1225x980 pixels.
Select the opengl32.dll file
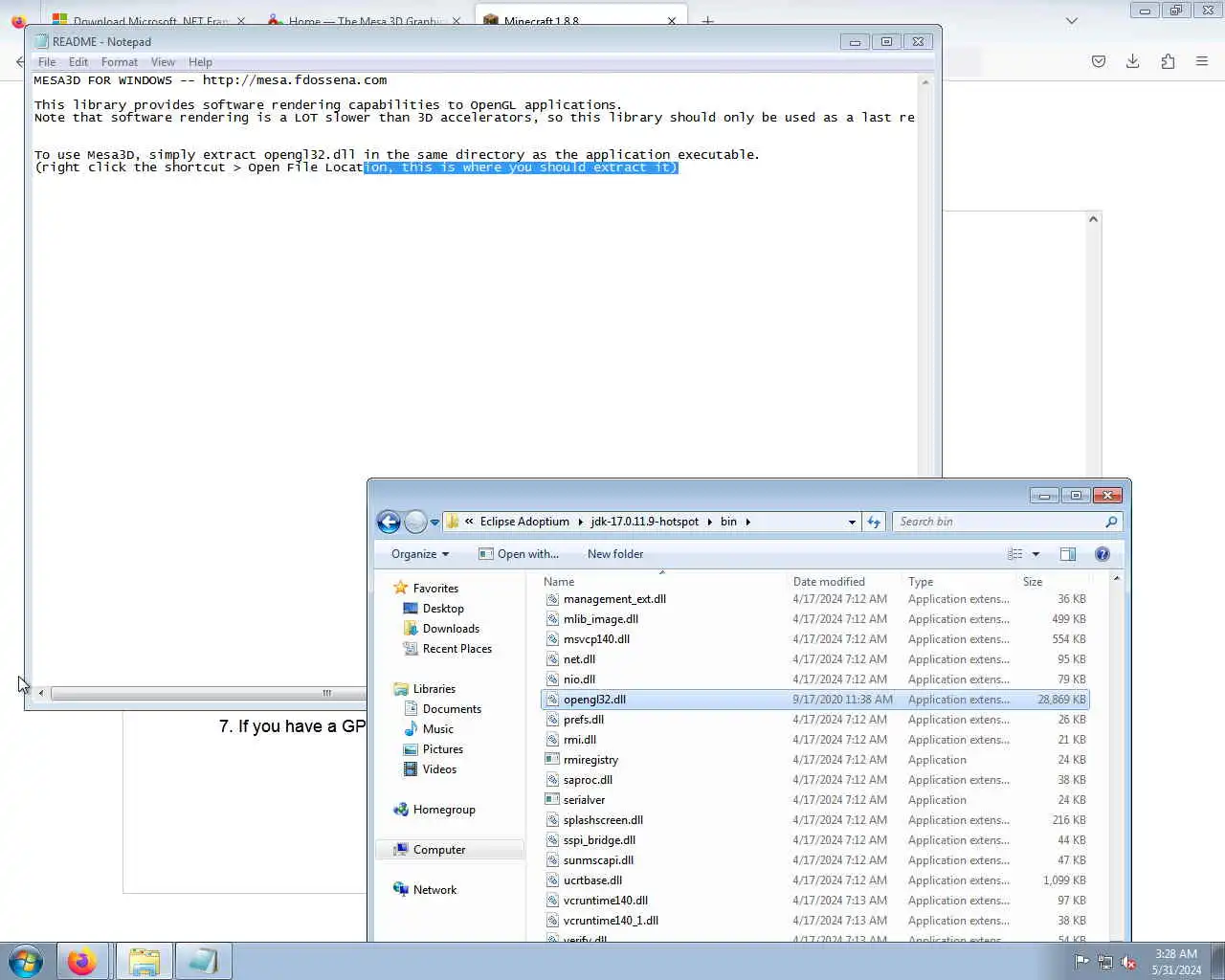pos(815,700)
